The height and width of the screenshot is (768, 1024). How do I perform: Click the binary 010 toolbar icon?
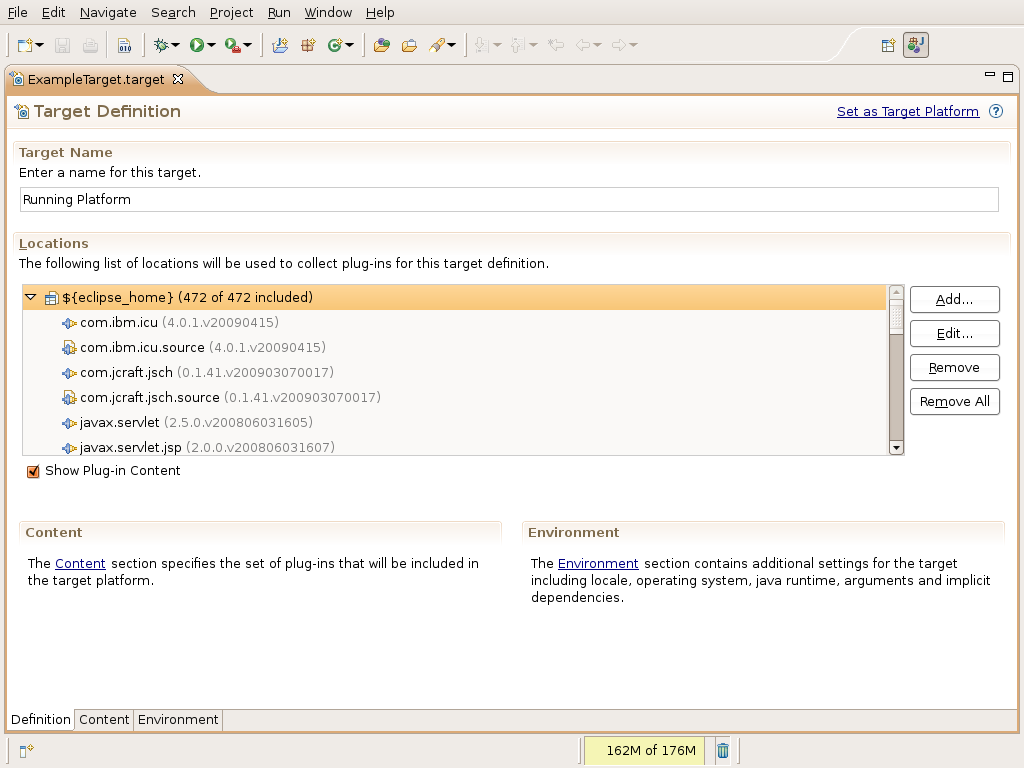(x=124, y=45)
